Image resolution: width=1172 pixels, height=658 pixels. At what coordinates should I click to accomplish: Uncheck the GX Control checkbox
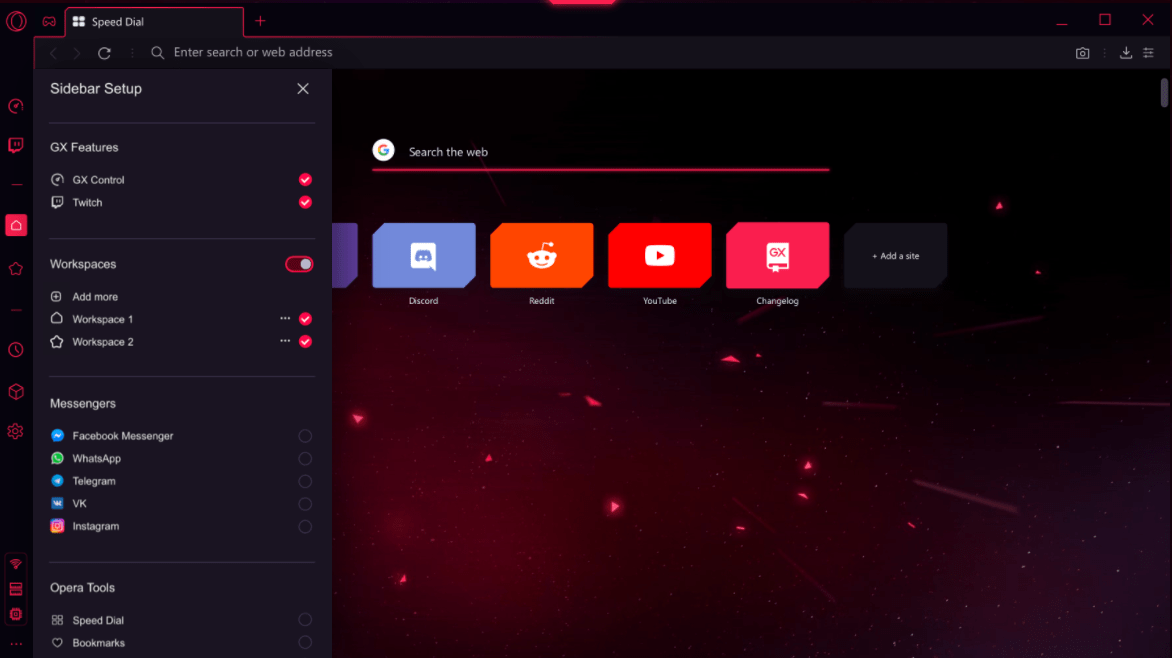(305, 180)
